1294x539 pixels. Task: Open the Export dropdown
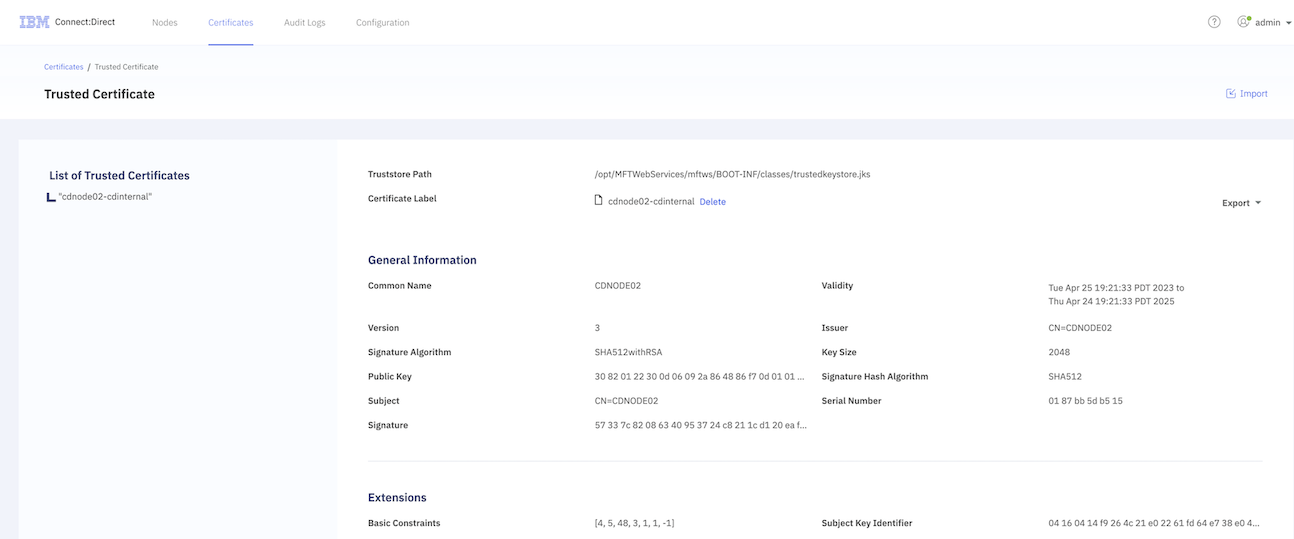(x=1241, y=203)
